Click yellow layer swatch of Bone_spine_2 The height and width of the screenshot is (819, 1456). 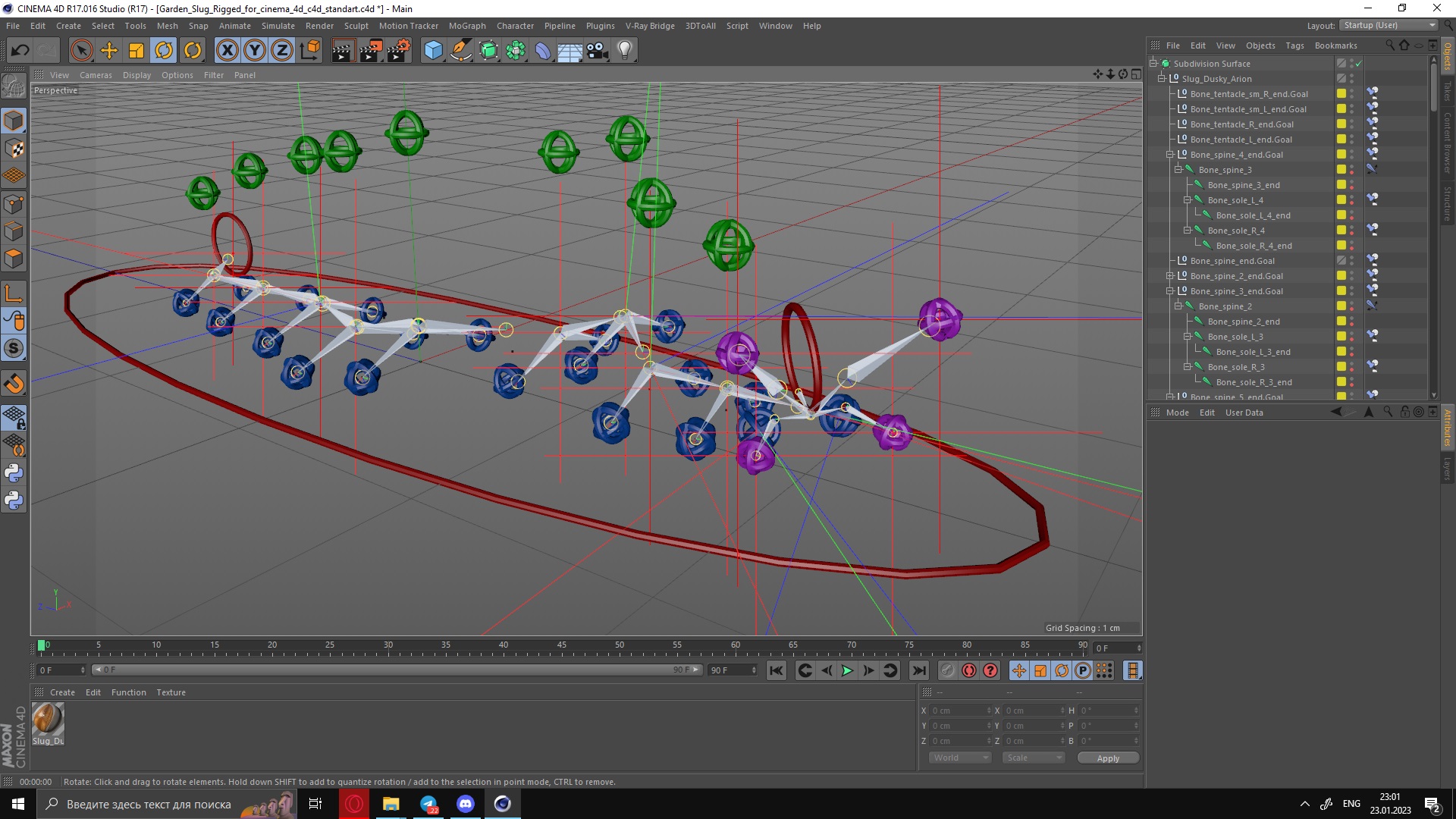pos(1341,306)
